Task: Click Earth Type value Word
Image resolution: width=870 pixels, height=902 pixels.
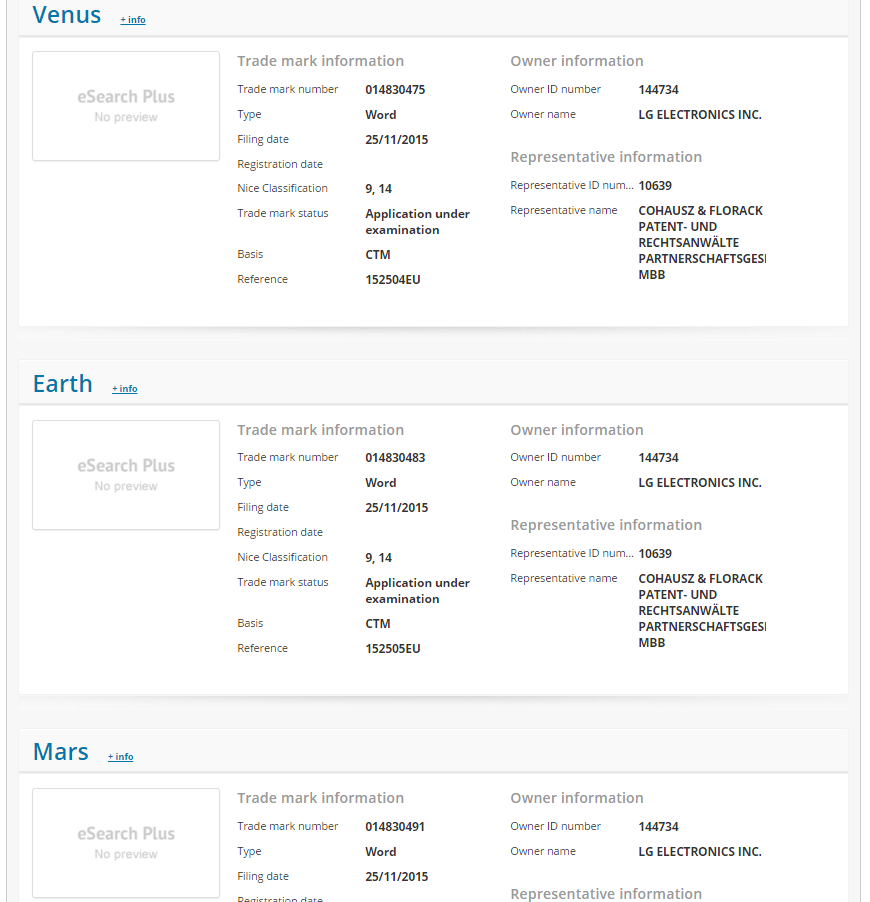Action: (381, 483)
